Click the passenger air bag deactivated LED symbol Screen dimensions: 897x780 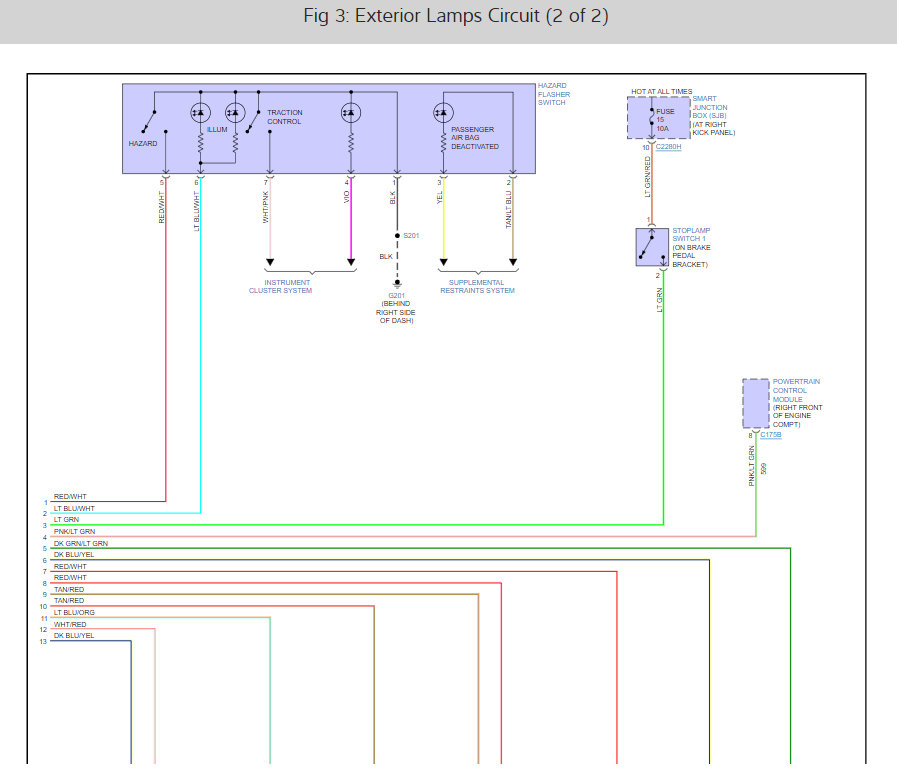point(443,113)
